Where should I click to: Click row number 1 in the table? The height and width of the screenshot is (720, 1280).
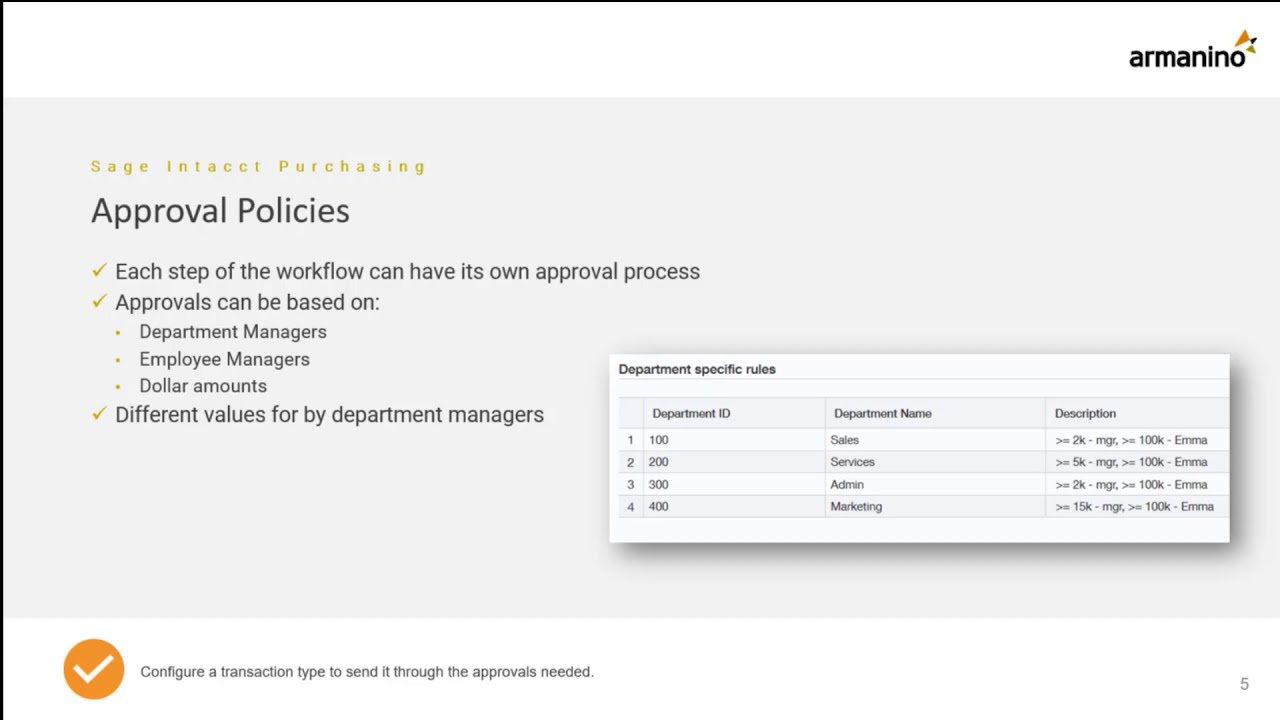pyautogui.click(x=630, y=440)
